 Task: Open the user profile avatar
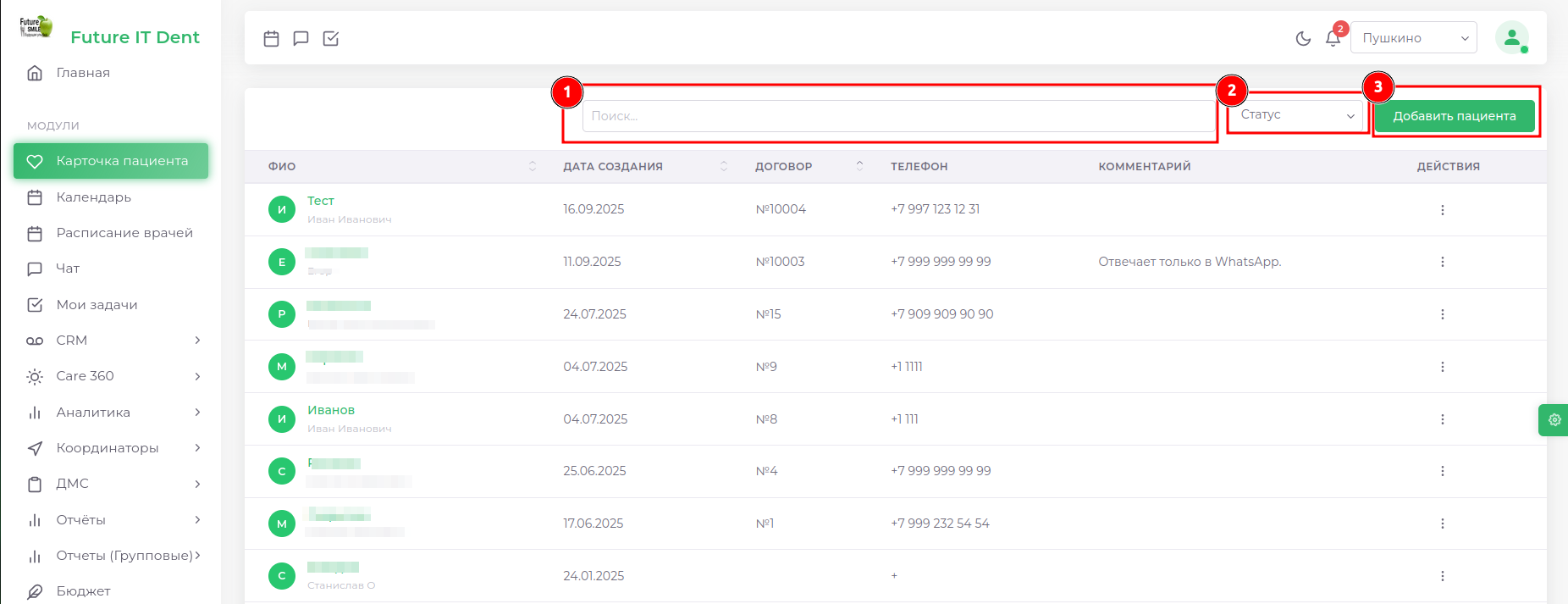pos(1511,38)
